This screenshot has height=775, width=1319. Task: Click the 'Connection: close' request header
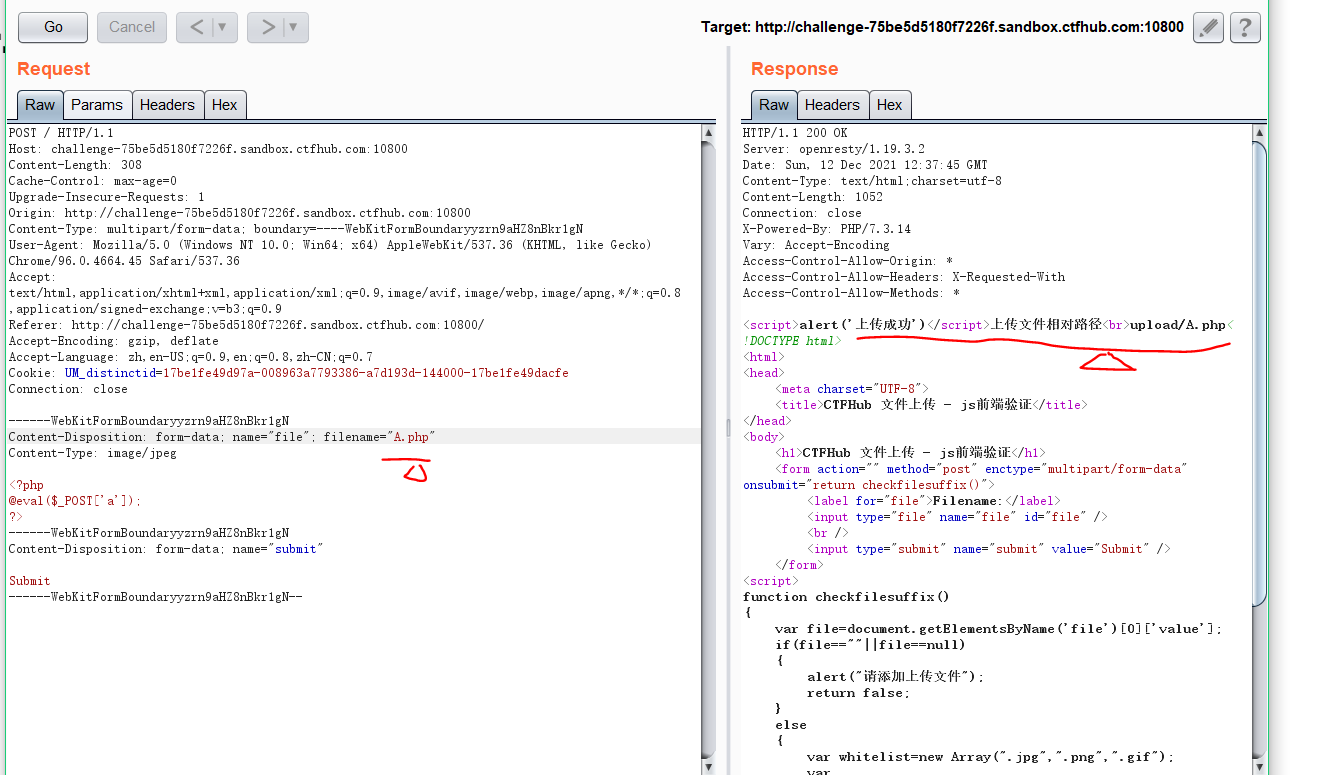[x=68, y=389]
